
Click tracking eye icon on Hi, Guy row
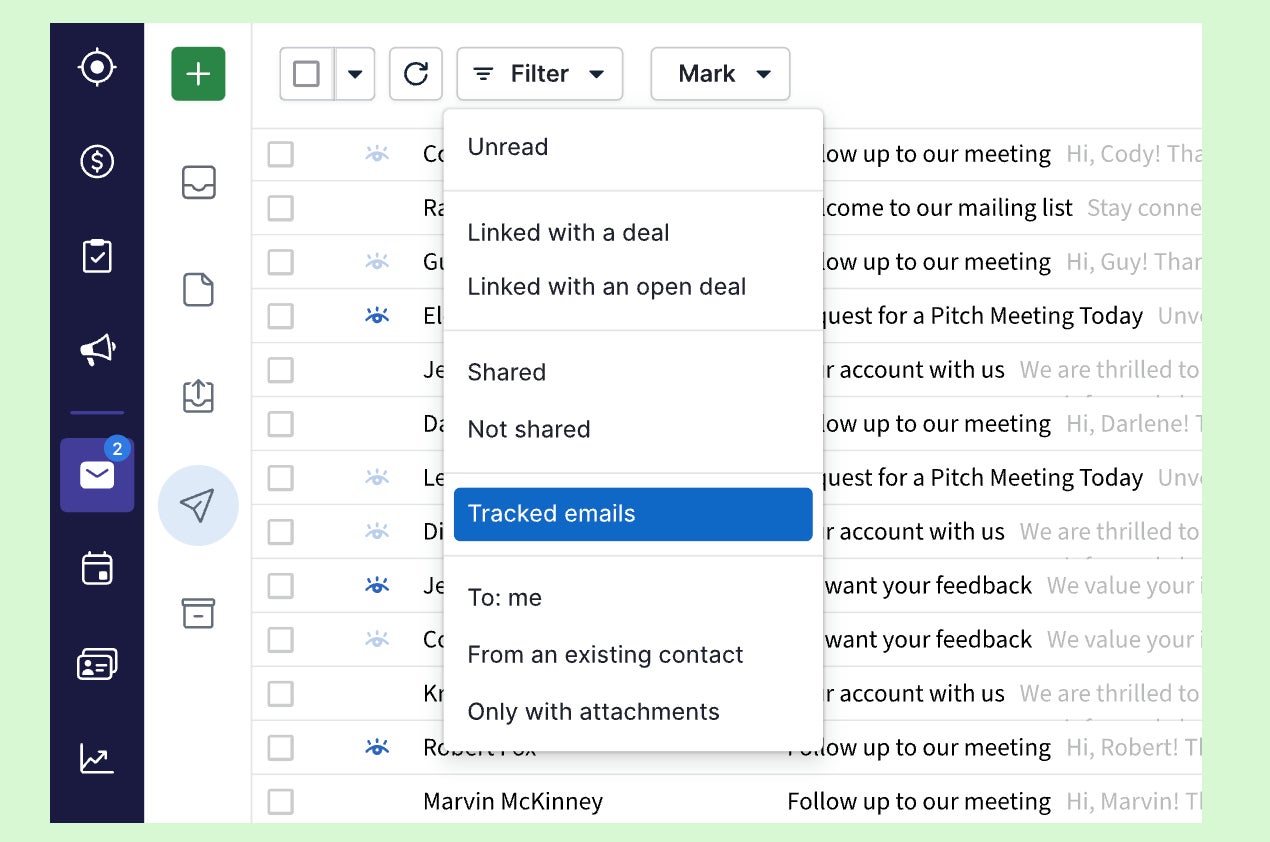click(377, 262)
